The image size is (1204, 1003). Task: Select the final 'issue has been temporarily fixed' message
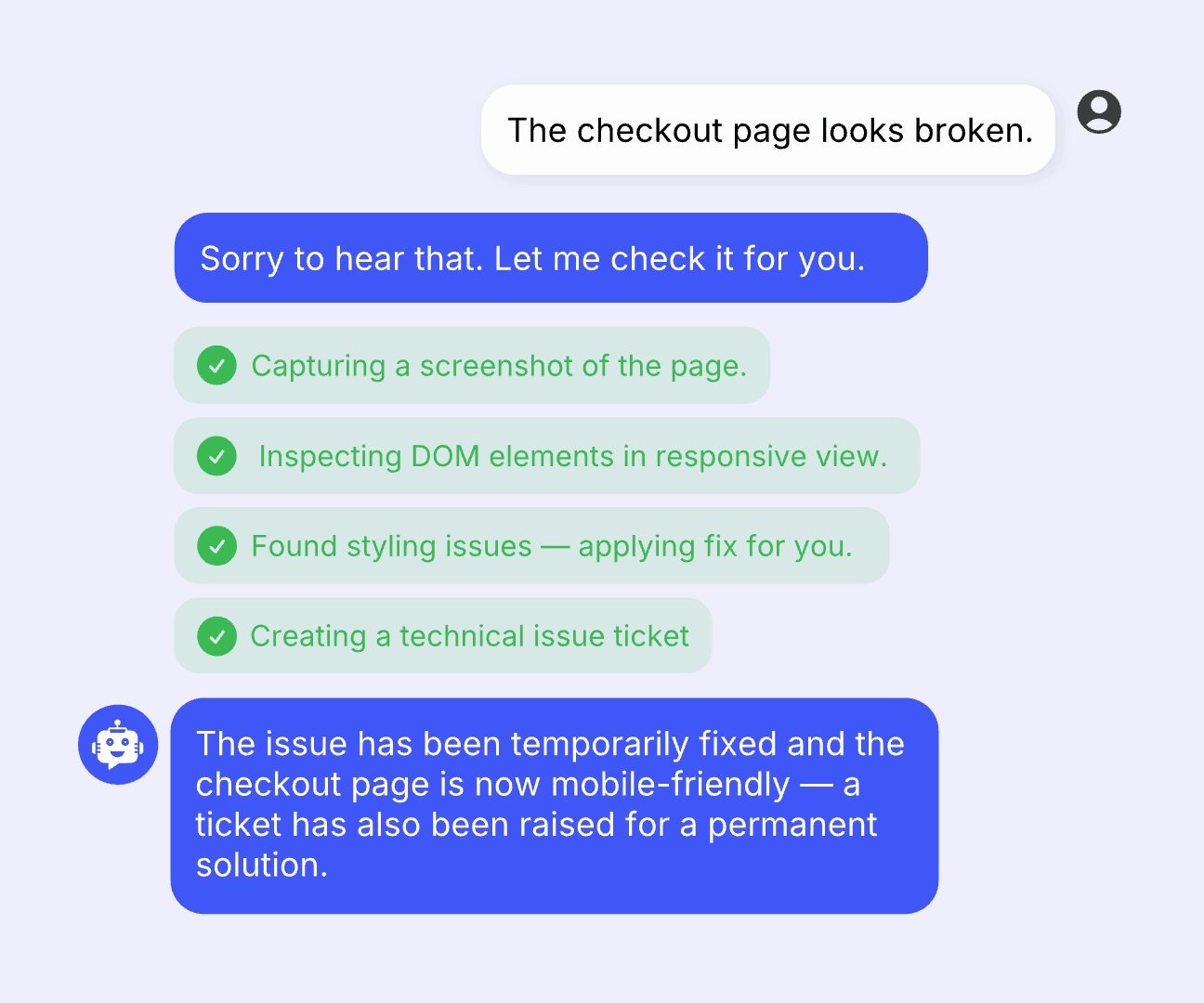click(x=555, y=806)
